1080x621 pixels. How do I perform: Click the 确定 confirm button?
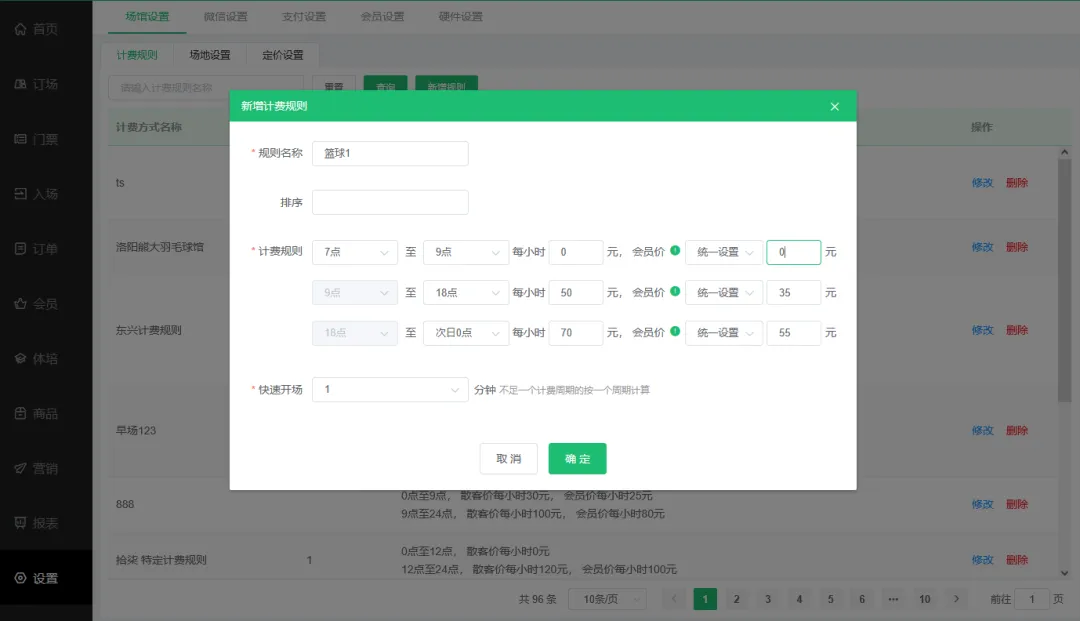[578, 459]
